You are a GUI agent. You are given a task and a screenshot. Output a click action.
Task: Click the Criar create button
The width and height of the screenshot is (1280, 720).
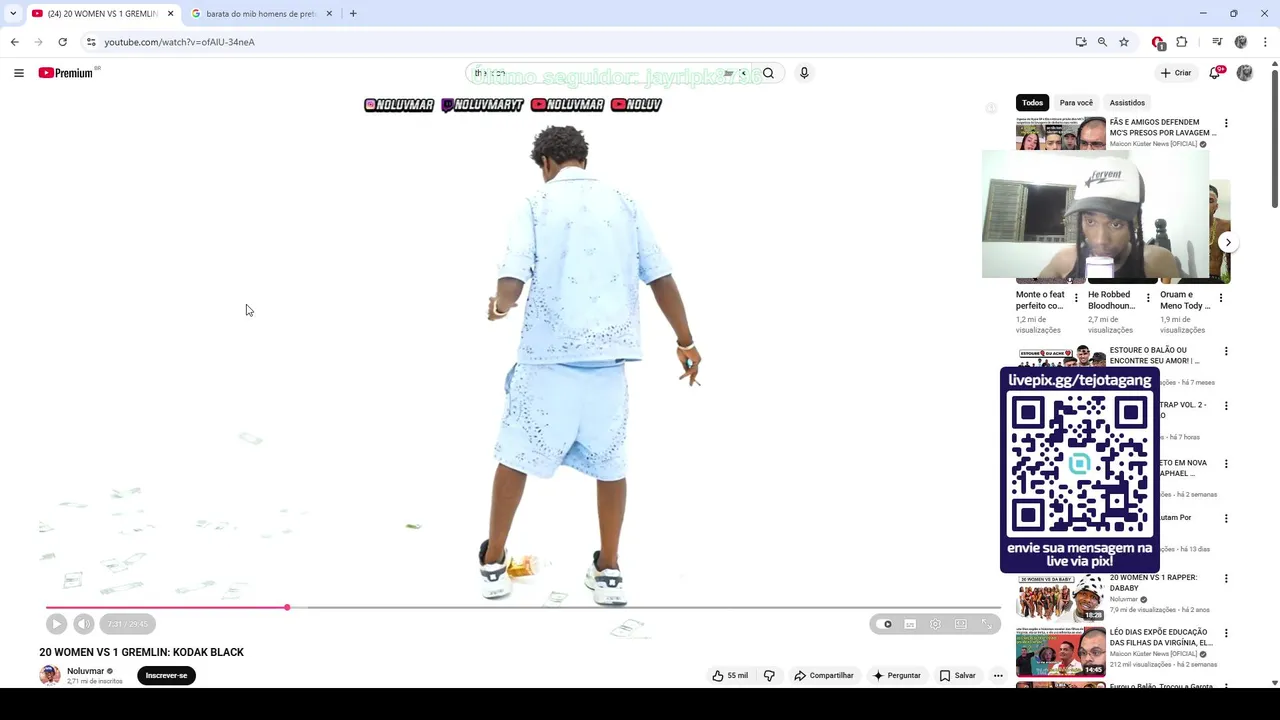[x=1176, y=73]
